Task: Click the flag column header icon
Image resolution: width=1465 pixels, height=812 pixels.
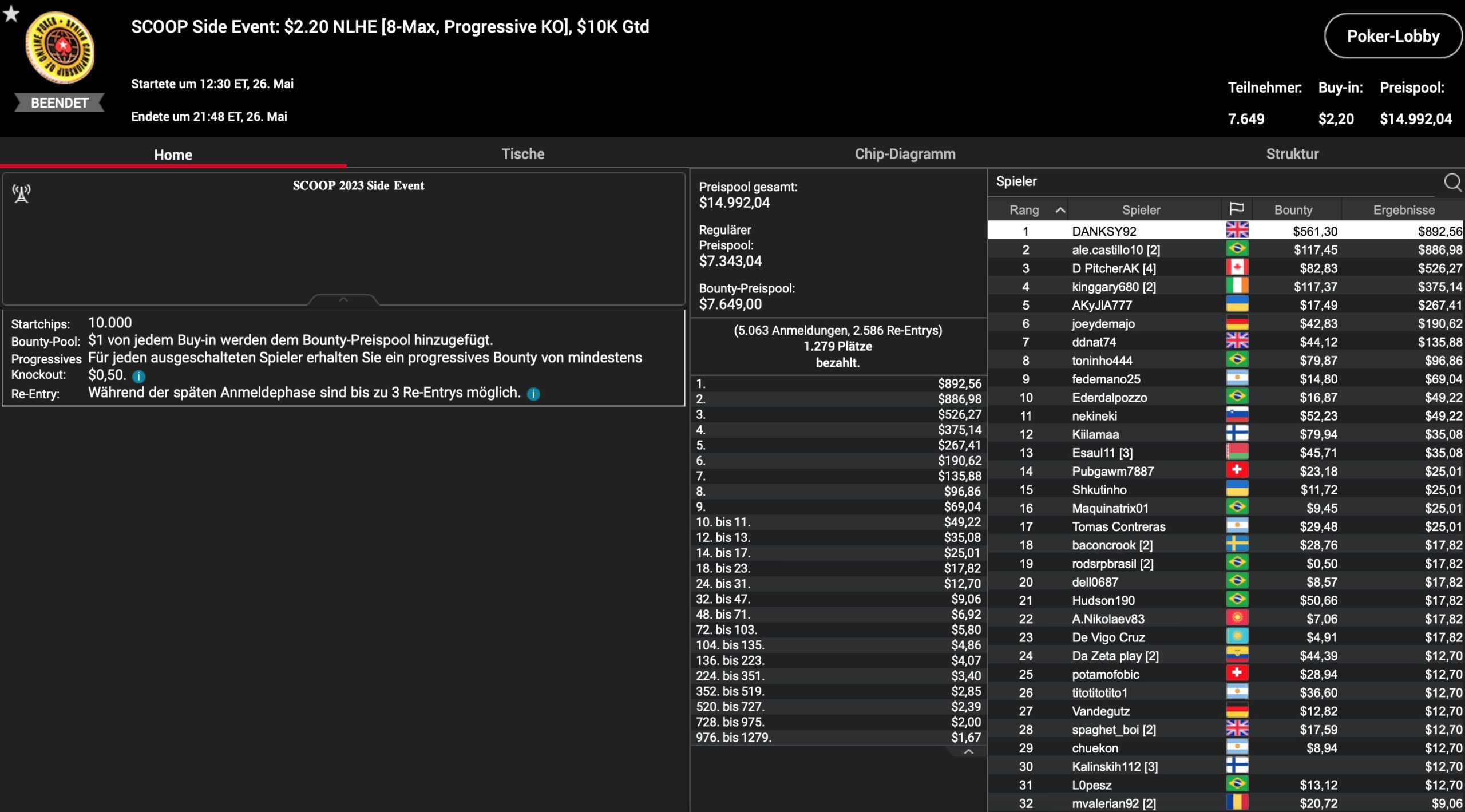Action: click(1237, 209)
